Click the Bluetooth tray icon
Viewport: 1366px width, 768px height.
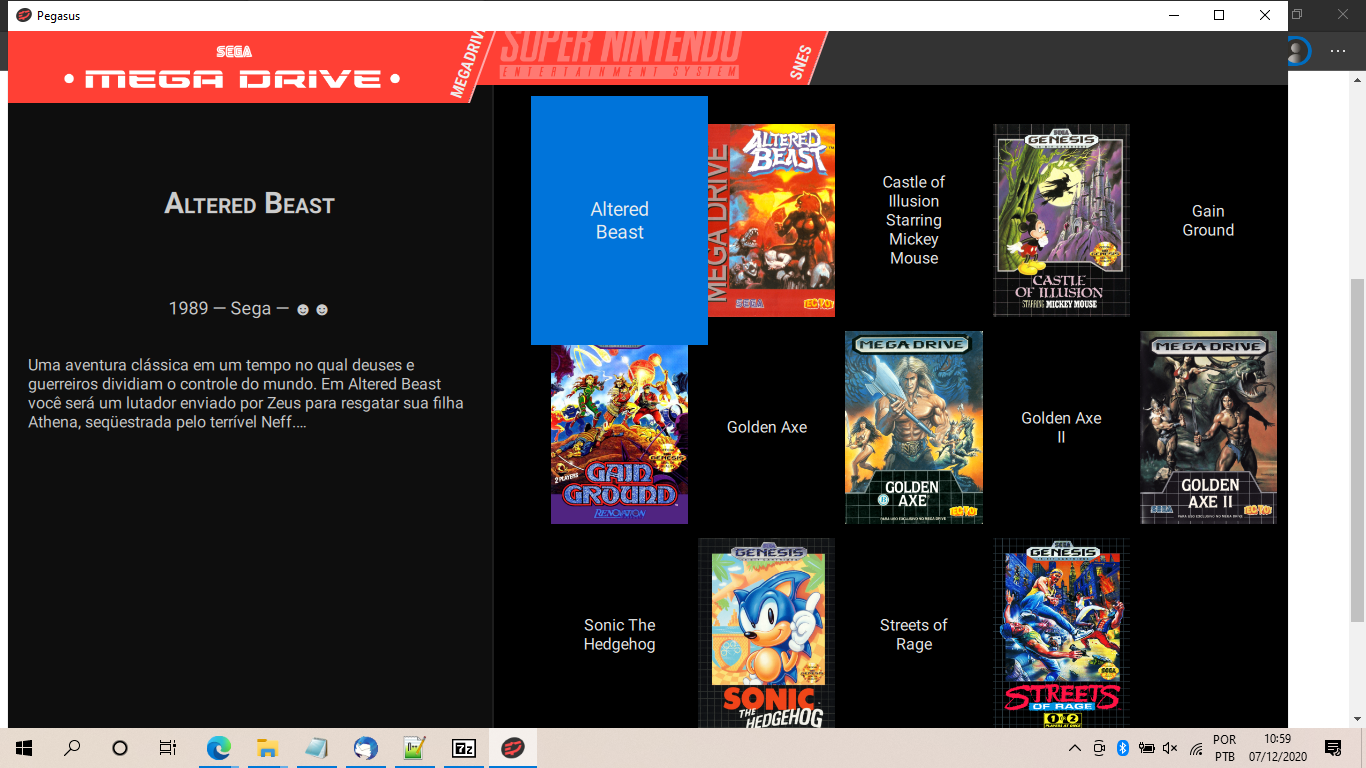[1122, 747]
